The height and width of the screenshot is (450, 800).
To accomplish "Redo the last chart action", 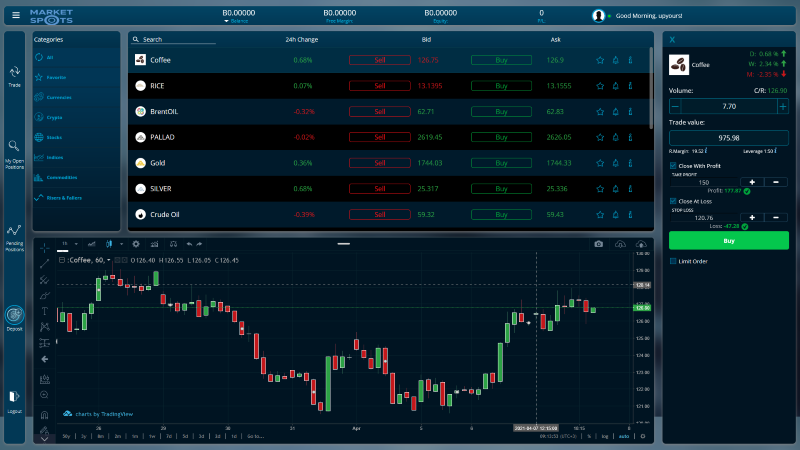I will pos(199,244).
